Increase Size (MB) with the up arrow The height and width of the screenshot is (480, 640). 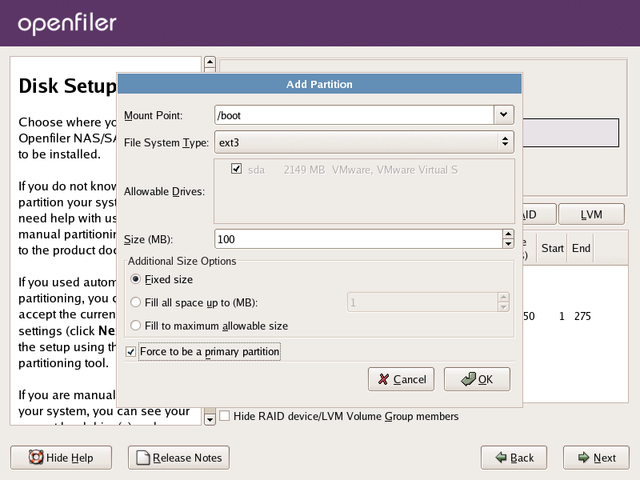(506, 235)
